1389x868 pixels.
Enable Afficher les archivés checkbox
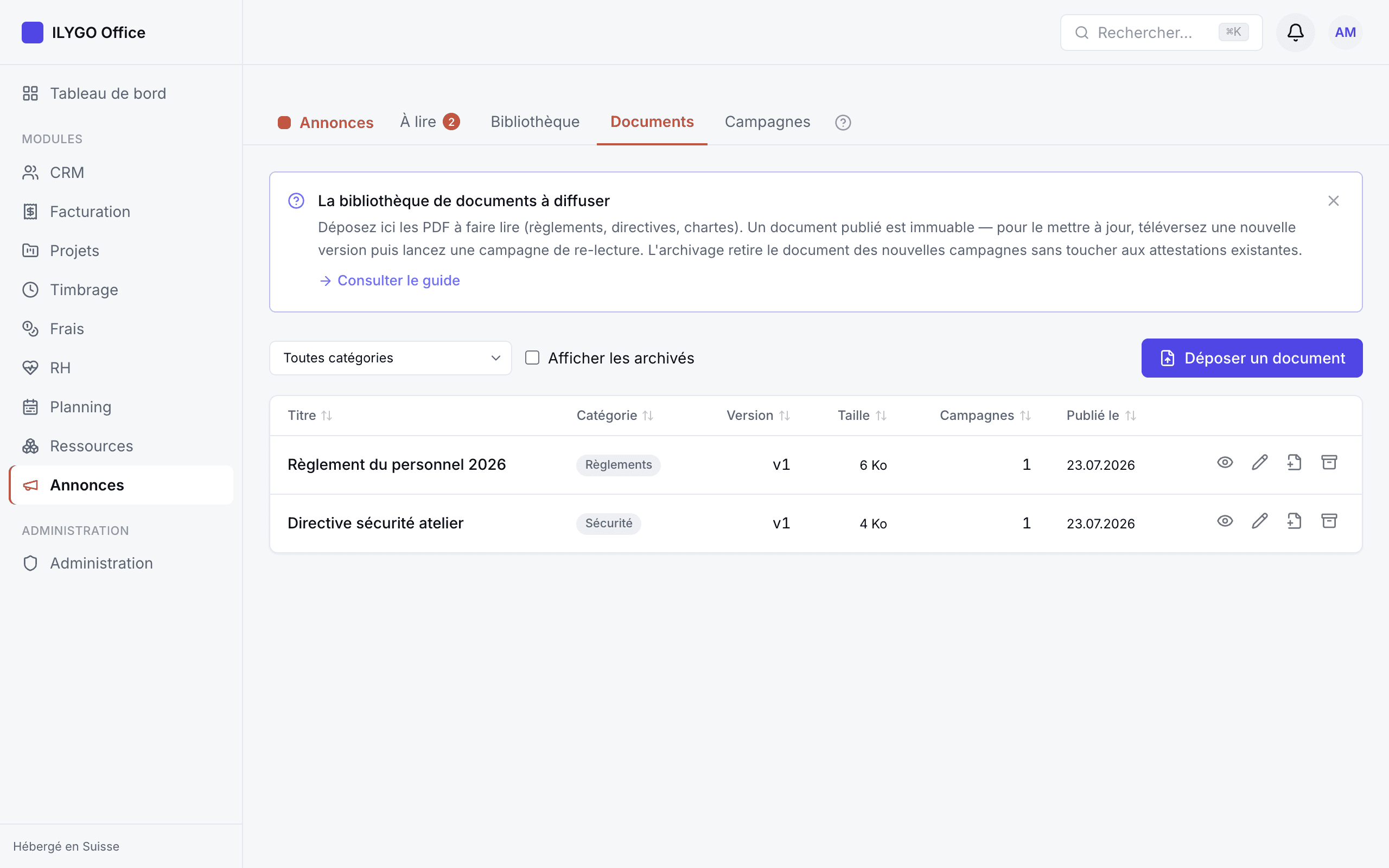point(532,358)
